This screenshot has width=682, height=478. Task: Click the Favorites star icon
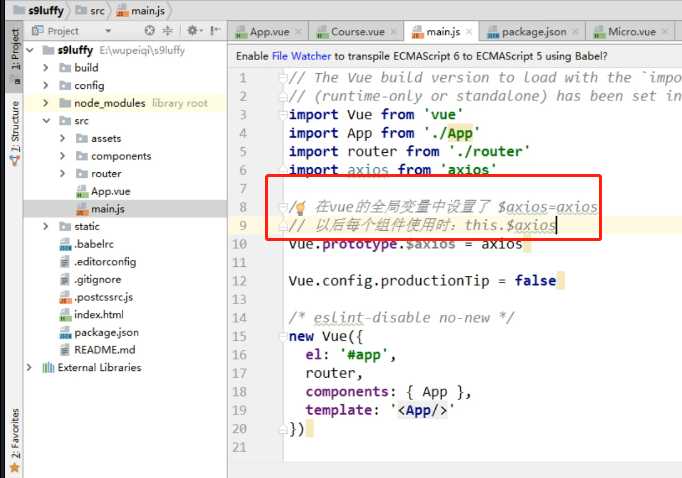[15, 468]
